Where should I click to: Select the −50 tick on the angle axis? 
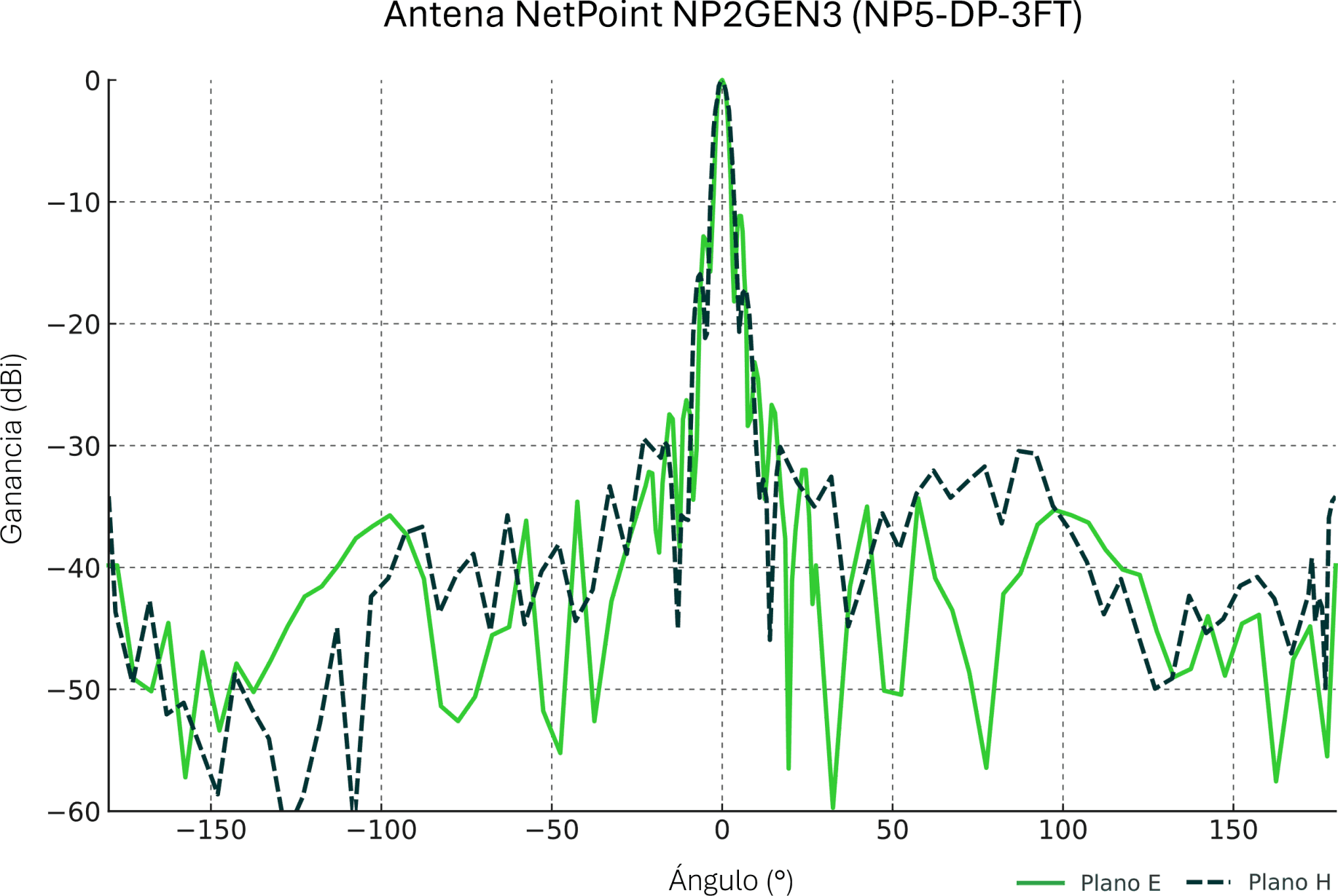pyautogui.click(x=552, y=830)
